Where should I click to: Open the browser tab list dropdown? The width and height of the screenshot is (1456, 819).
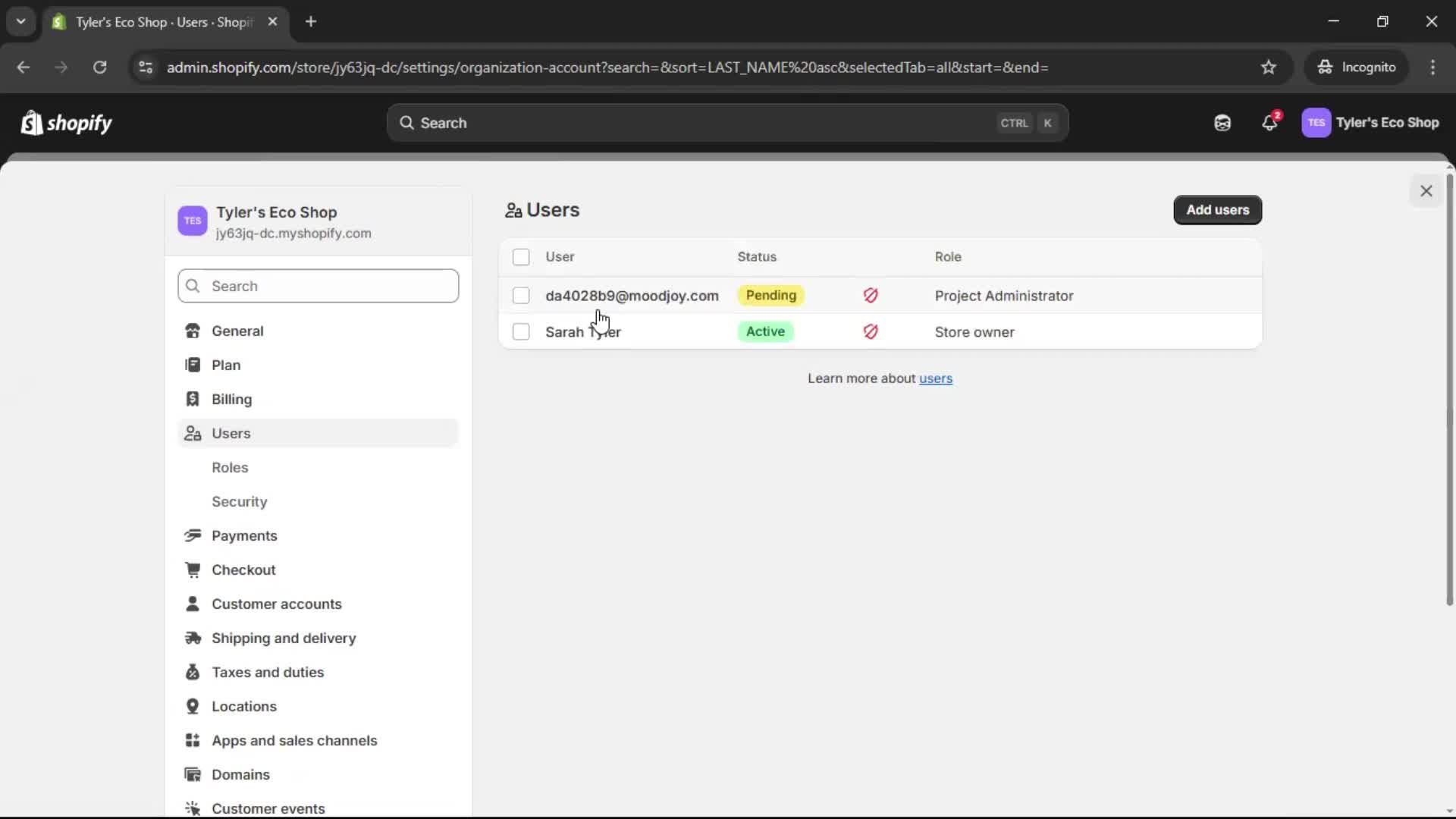coord(20,21)
